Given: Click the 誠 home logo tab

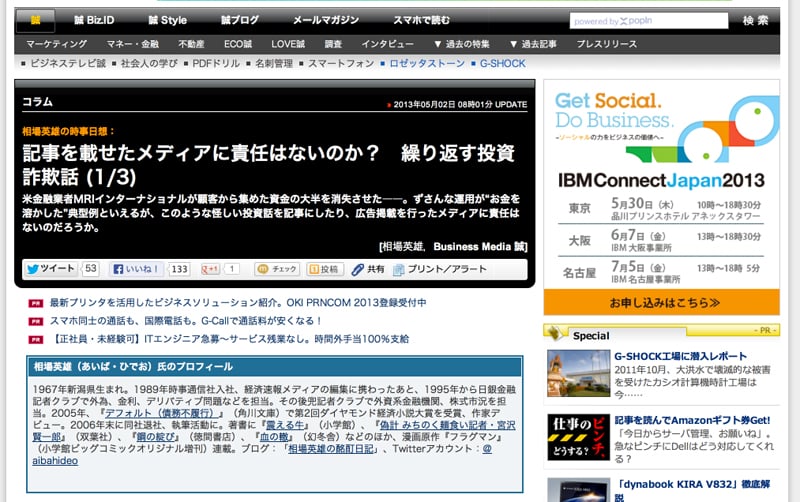Looking at the screenshot, I should (36, 19).
